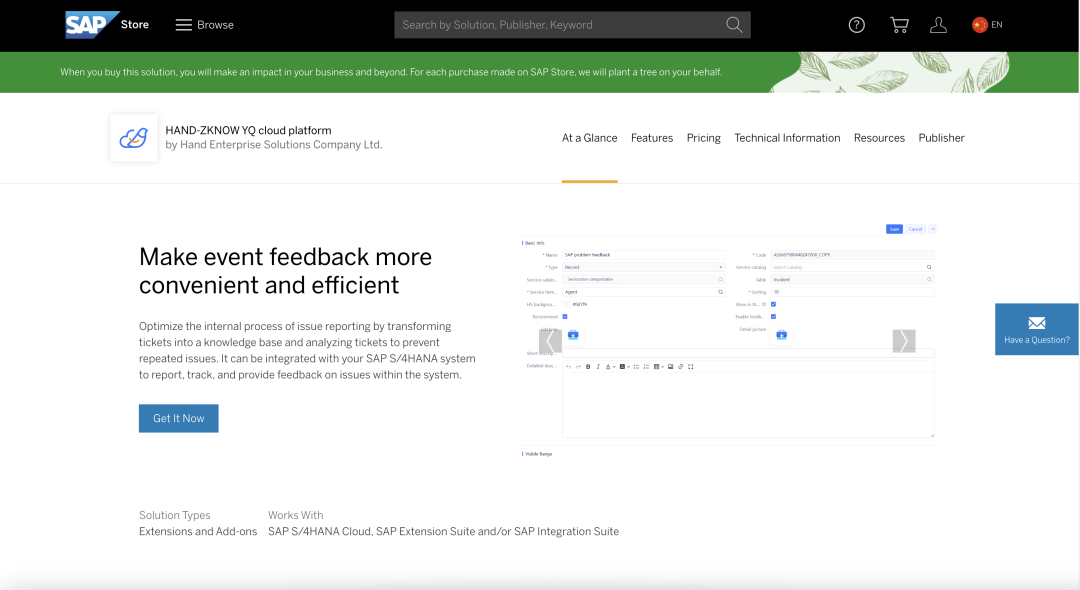
Task: Open the Browse hamburger menu
Action: point(204,25)
